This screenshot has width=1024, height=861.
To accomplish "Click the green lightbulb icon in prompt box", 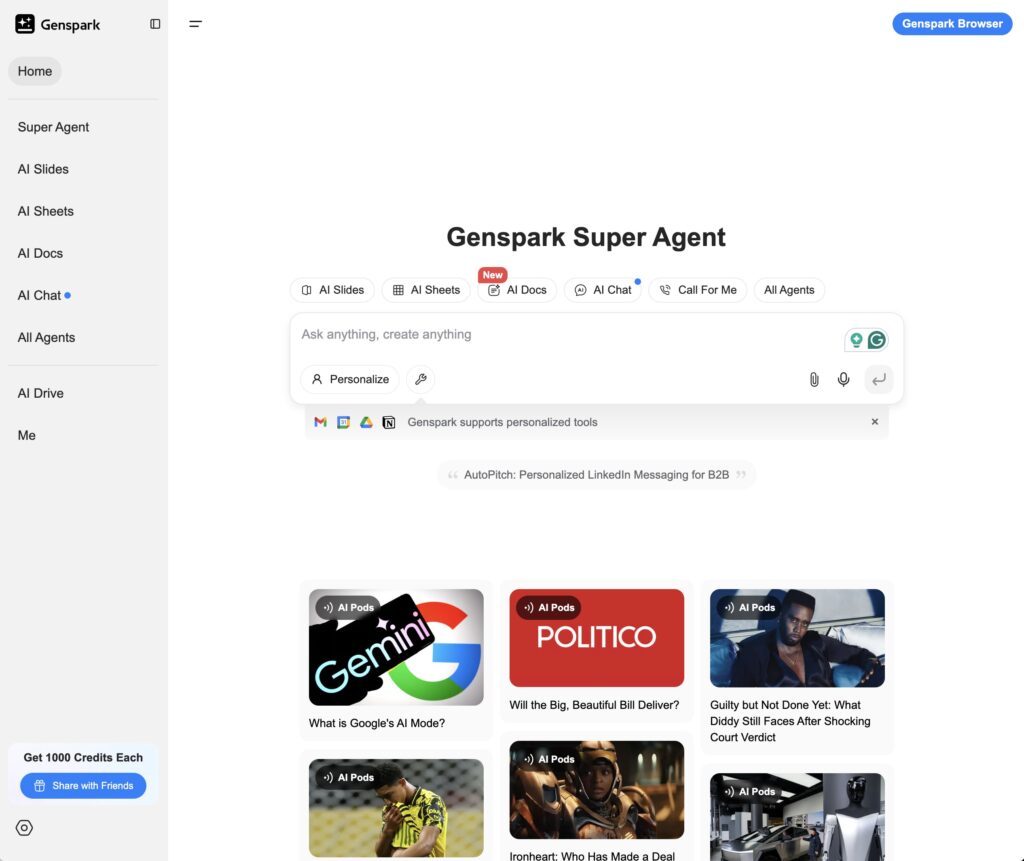I will coord(856,340).
